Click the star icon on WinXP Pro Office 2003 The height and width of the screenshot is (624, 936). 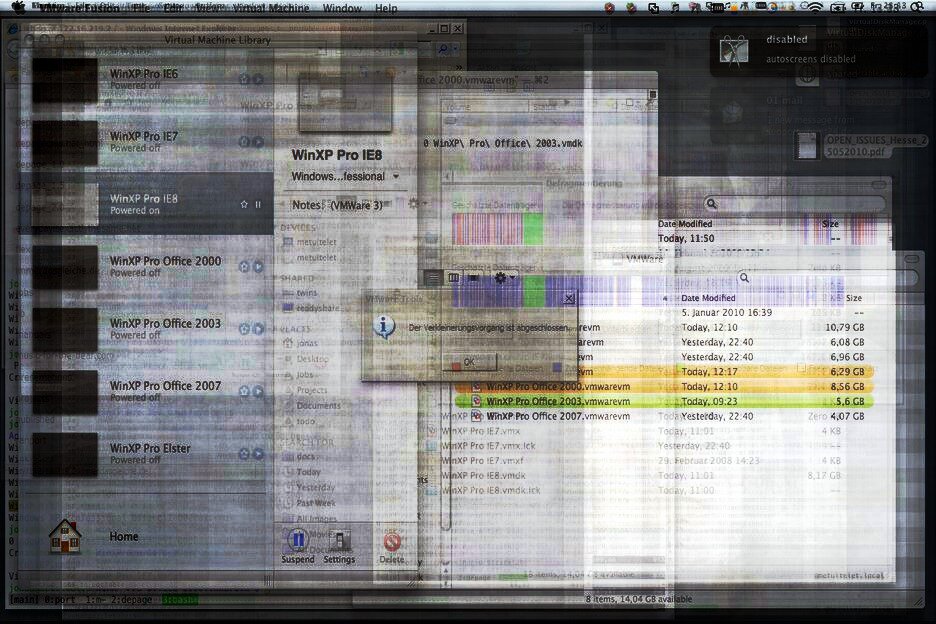pos(244,329)
